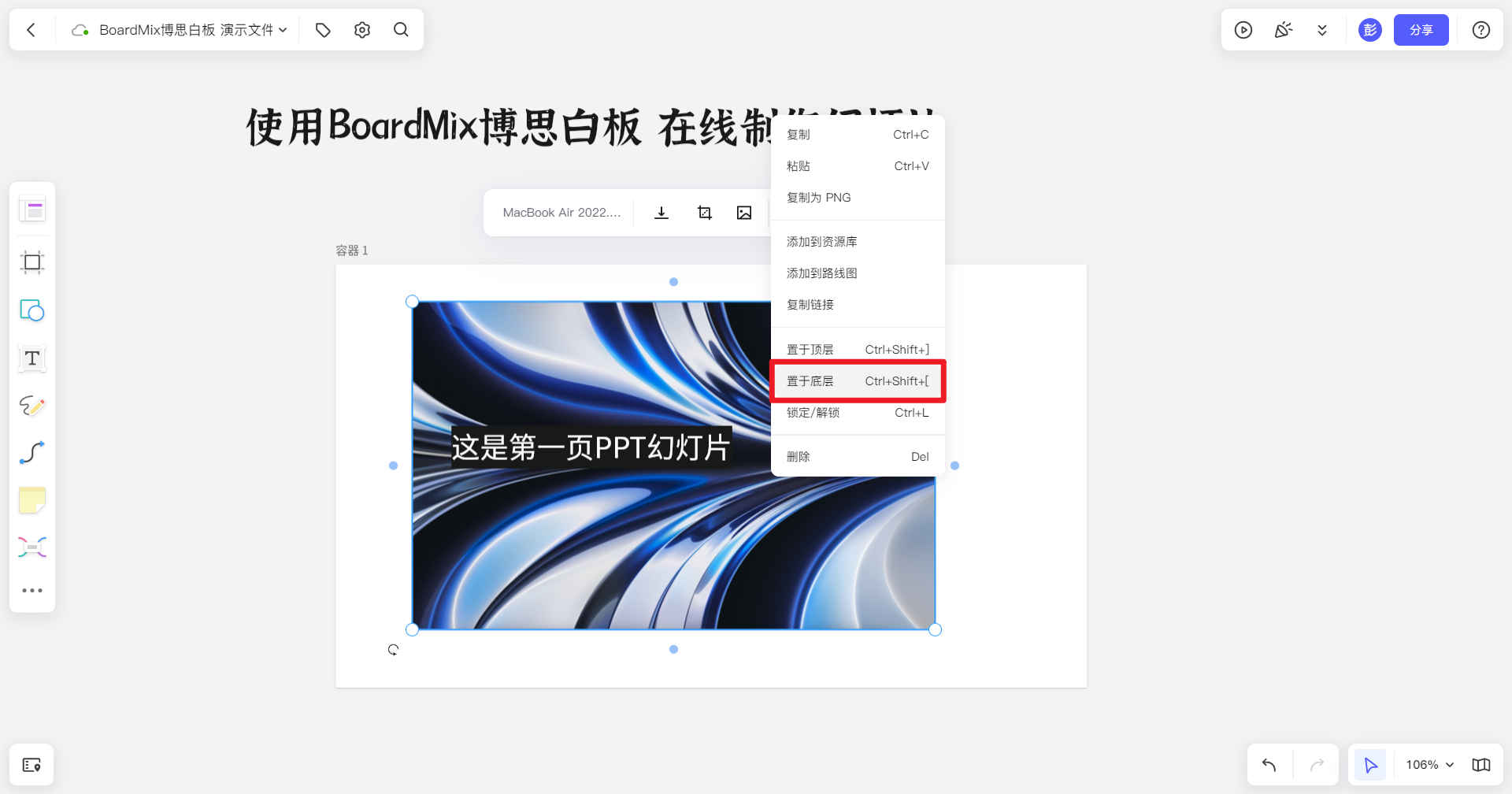Open the Shapes tool
Viewport: 1512px width, 794px height.
pyautogui.click(x=31, y=310)
